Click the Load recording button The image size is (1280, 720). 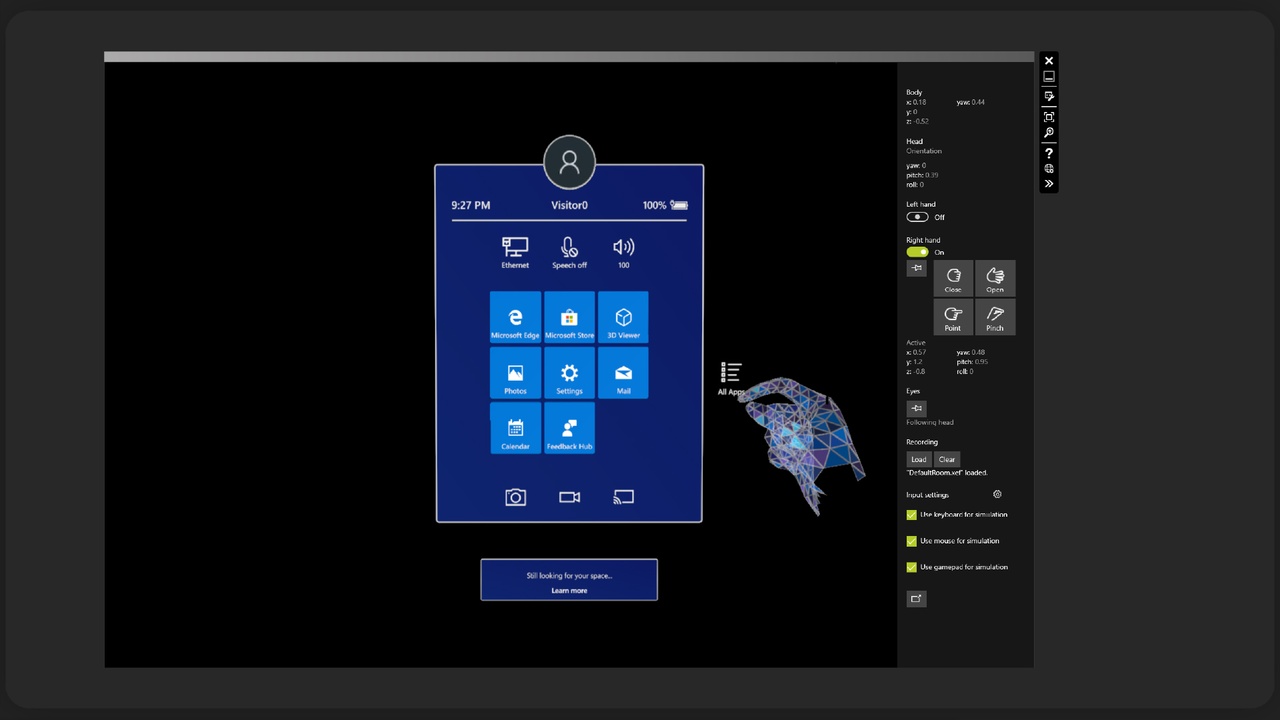919,459
